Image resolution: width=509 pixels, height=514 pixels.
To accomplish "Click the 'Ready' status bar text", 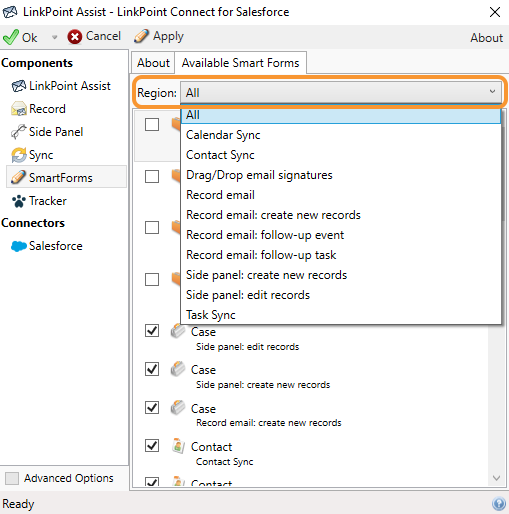I will [18, 504].
